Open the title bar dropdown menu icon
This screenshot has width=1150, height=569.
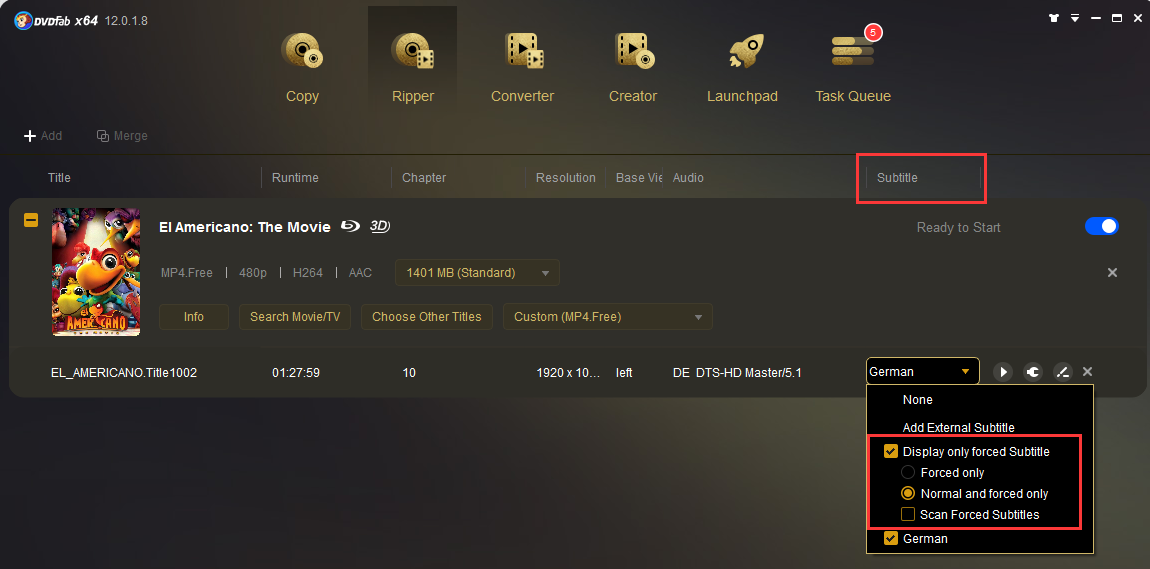[1074, 18]
